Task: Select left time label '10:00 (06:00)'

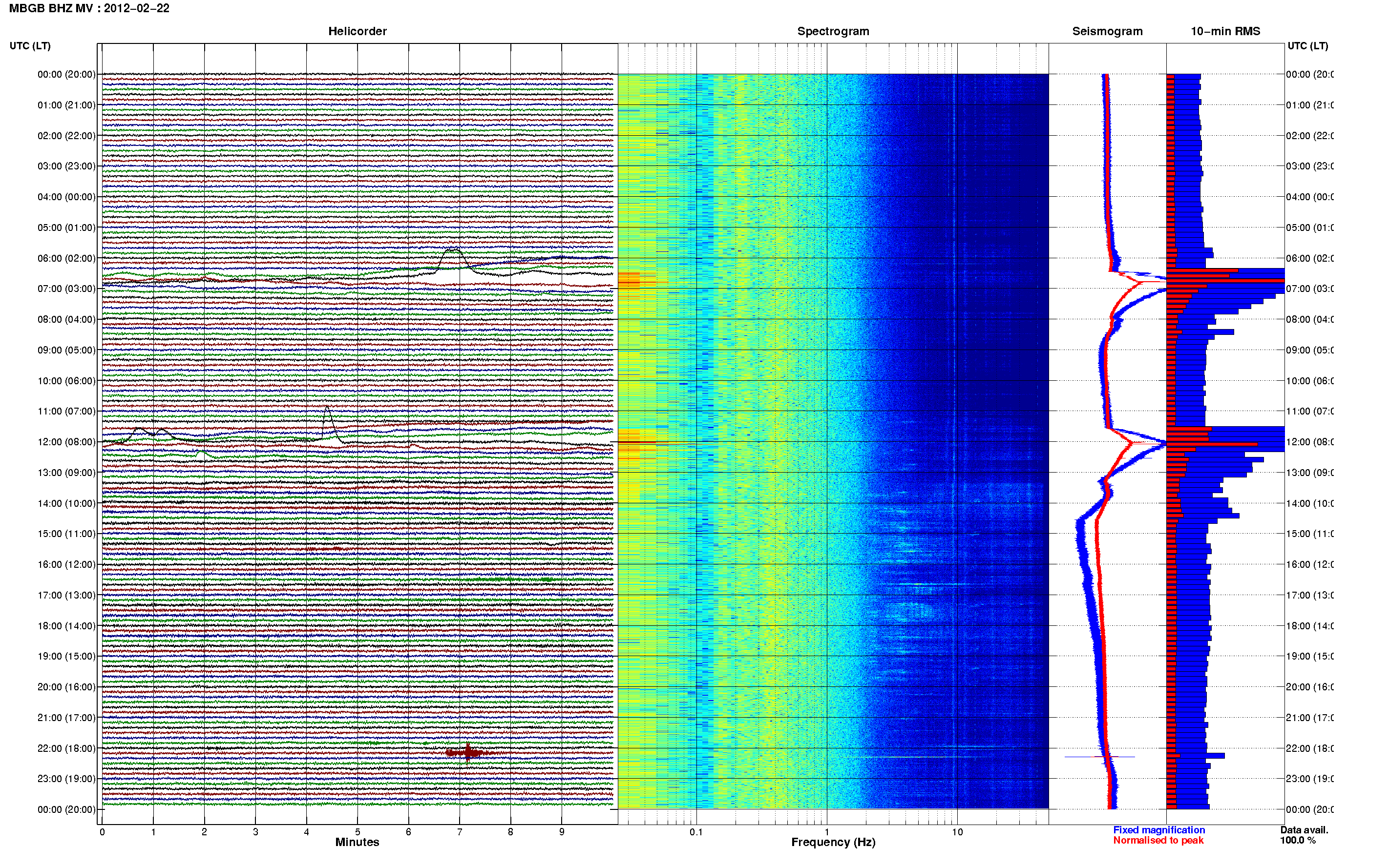Action: pyautogui.click(x=66, y=381)
